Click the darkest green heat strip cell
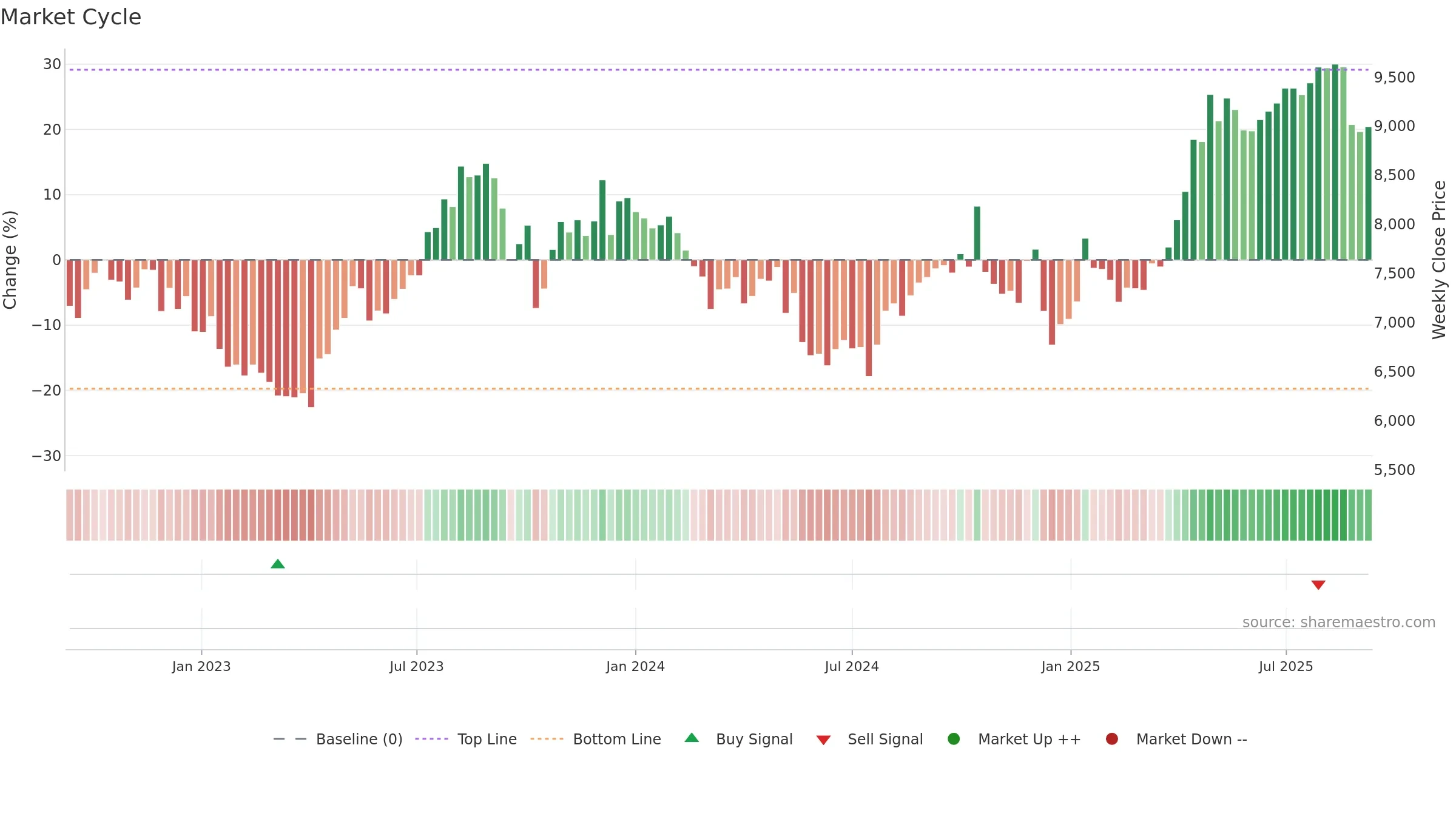The width and height of the screenshot is (1456, 819). (1335, 515)
